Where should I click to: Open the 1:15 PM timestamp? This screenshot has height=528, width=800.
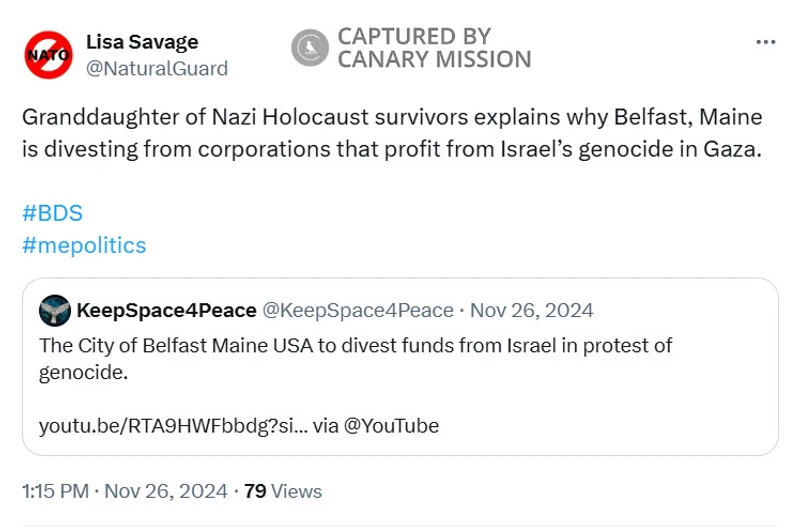(x=55, y=491)
